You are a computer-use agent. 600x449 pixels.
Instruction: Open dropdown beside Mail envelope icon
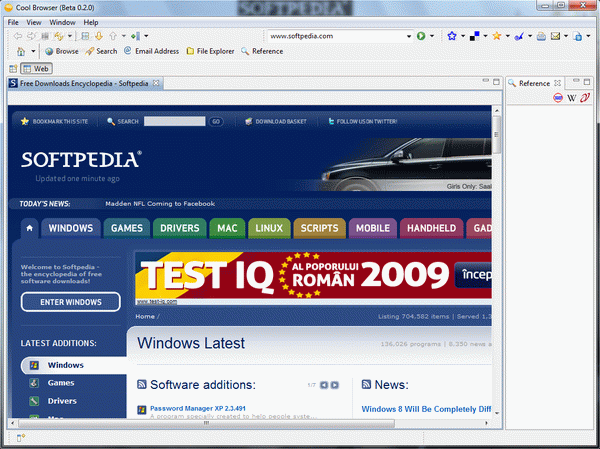pos(566,36)
